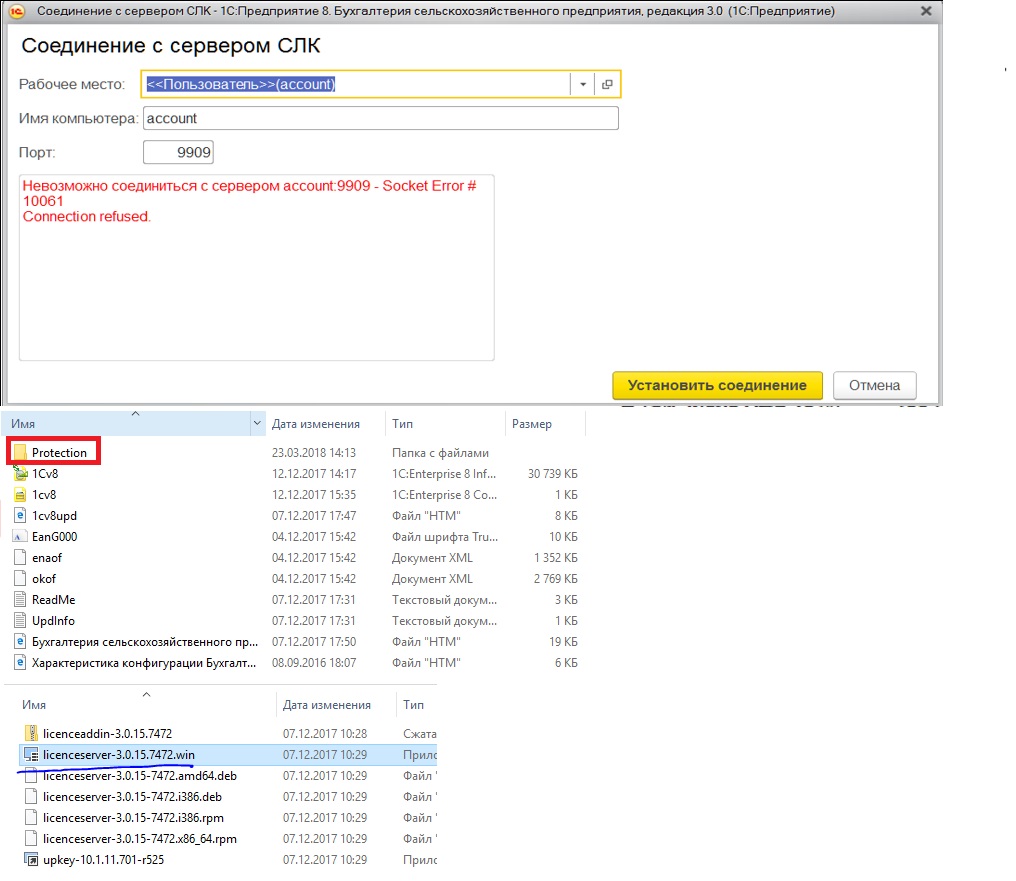Image resolution: width=1016 pixels, height=881 pixels.
Task: Click the Характеристика конфигурации HTM file icon
Action: pos(20,663)
